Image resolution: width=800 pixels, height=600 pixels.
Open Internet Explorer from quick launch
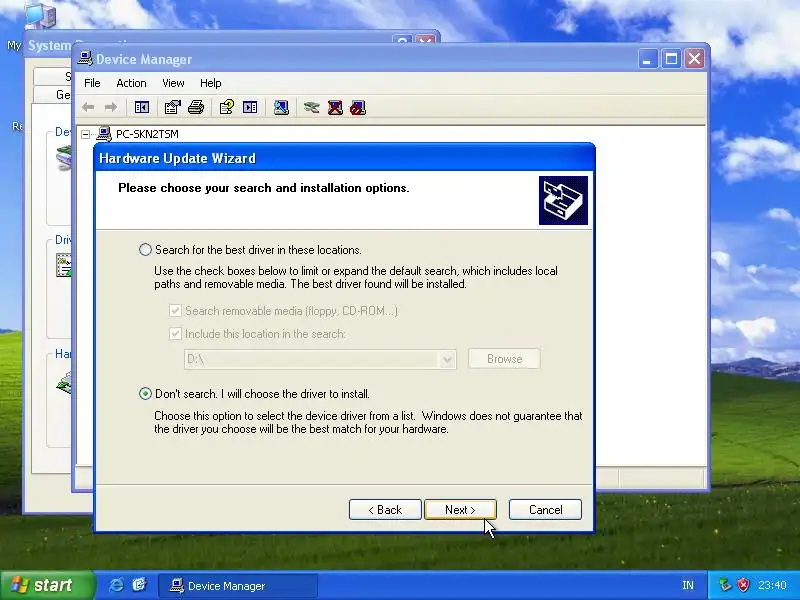(116, 585)
